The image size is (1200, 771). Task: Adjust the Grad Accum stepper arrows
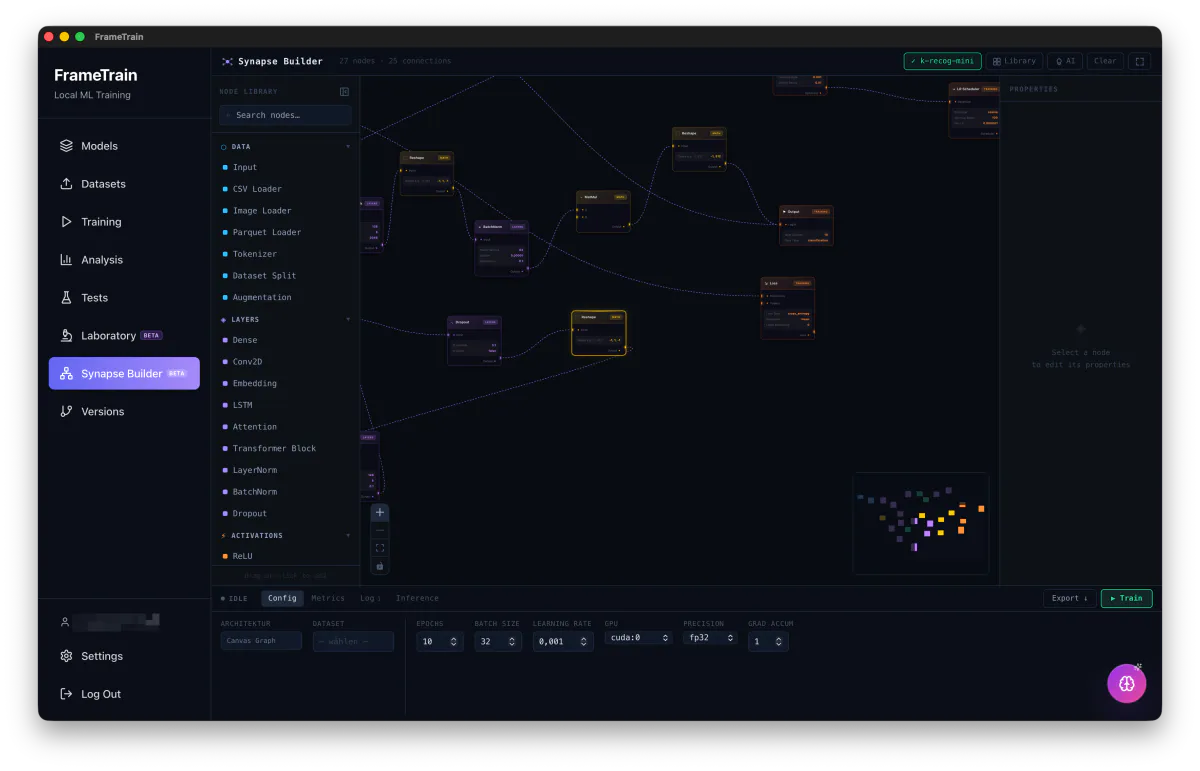779,641
